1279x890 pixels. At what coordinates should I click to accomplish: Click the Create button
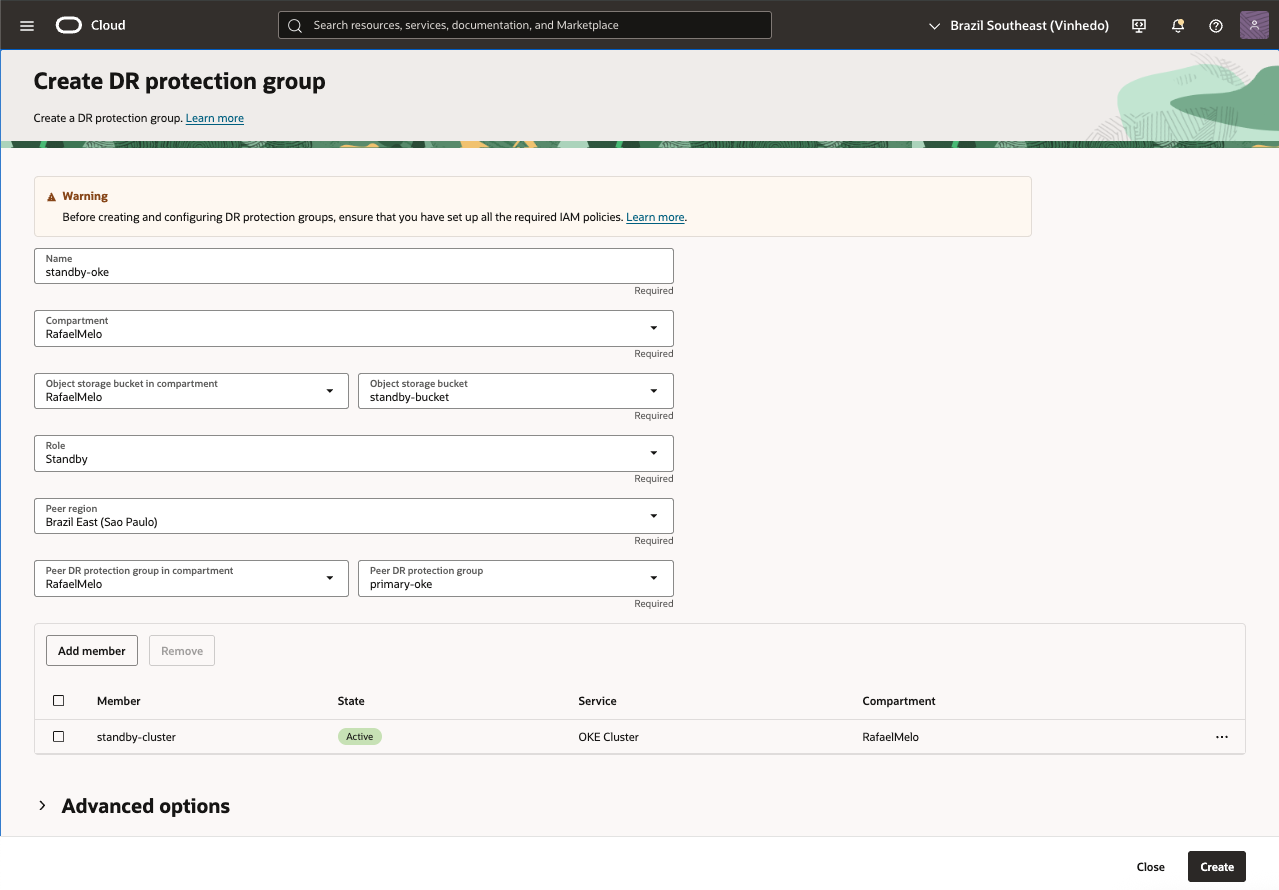click(x=1216, y=867)
